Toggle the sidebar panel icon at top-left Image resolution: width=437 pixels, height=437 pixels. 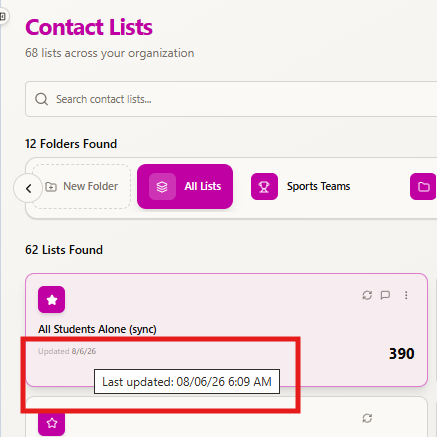(3, 16)
